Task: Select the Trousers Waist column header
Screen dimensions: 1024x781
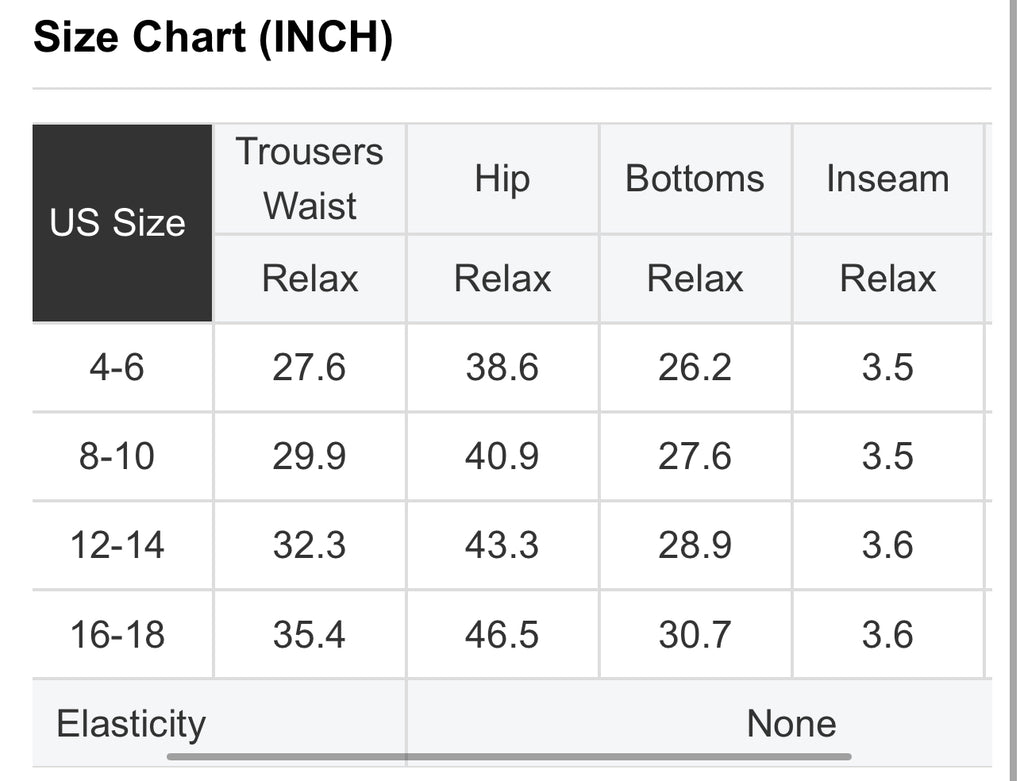Action: pos(310,179)
